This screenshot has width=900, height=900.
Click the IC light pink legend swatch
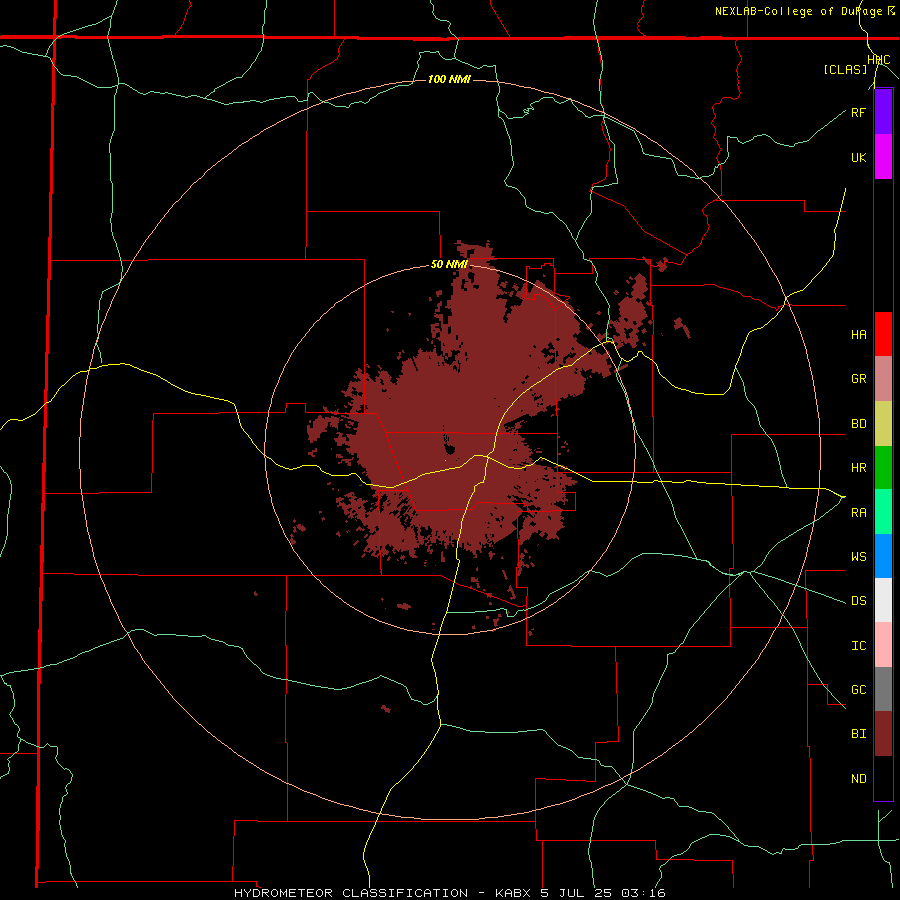point(883,645)
